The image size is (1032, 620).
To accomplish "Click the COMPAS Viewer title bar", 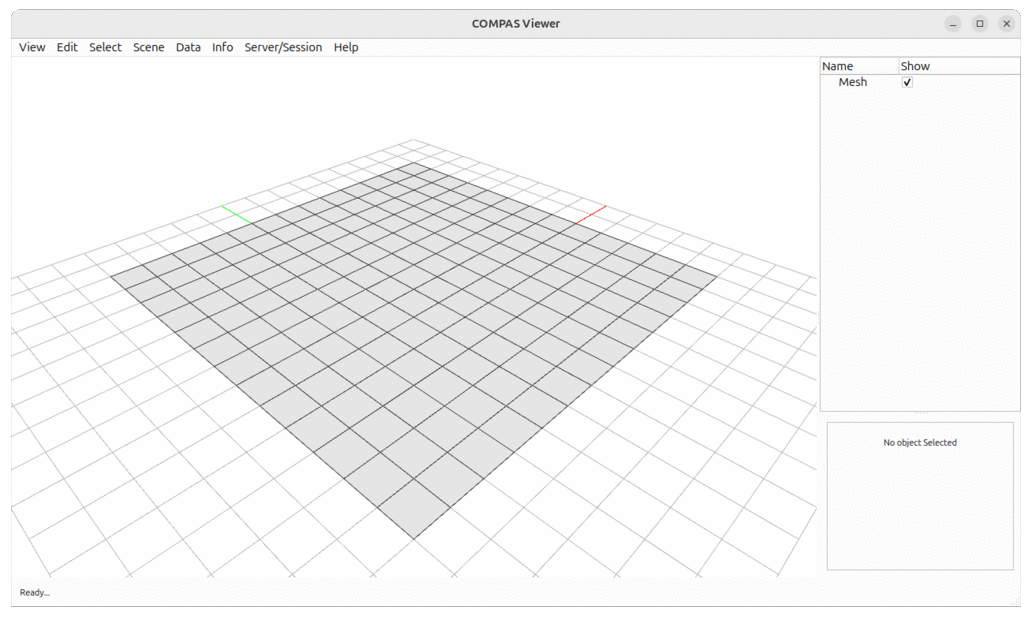I will point(516,23).
